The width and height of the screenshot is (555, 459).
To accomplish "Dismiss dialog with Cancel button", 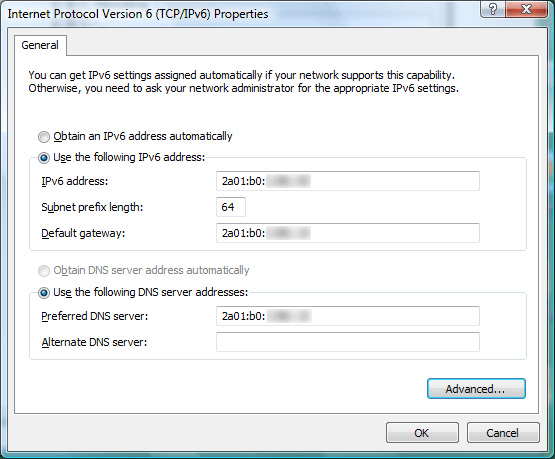I will coord(503,432).
